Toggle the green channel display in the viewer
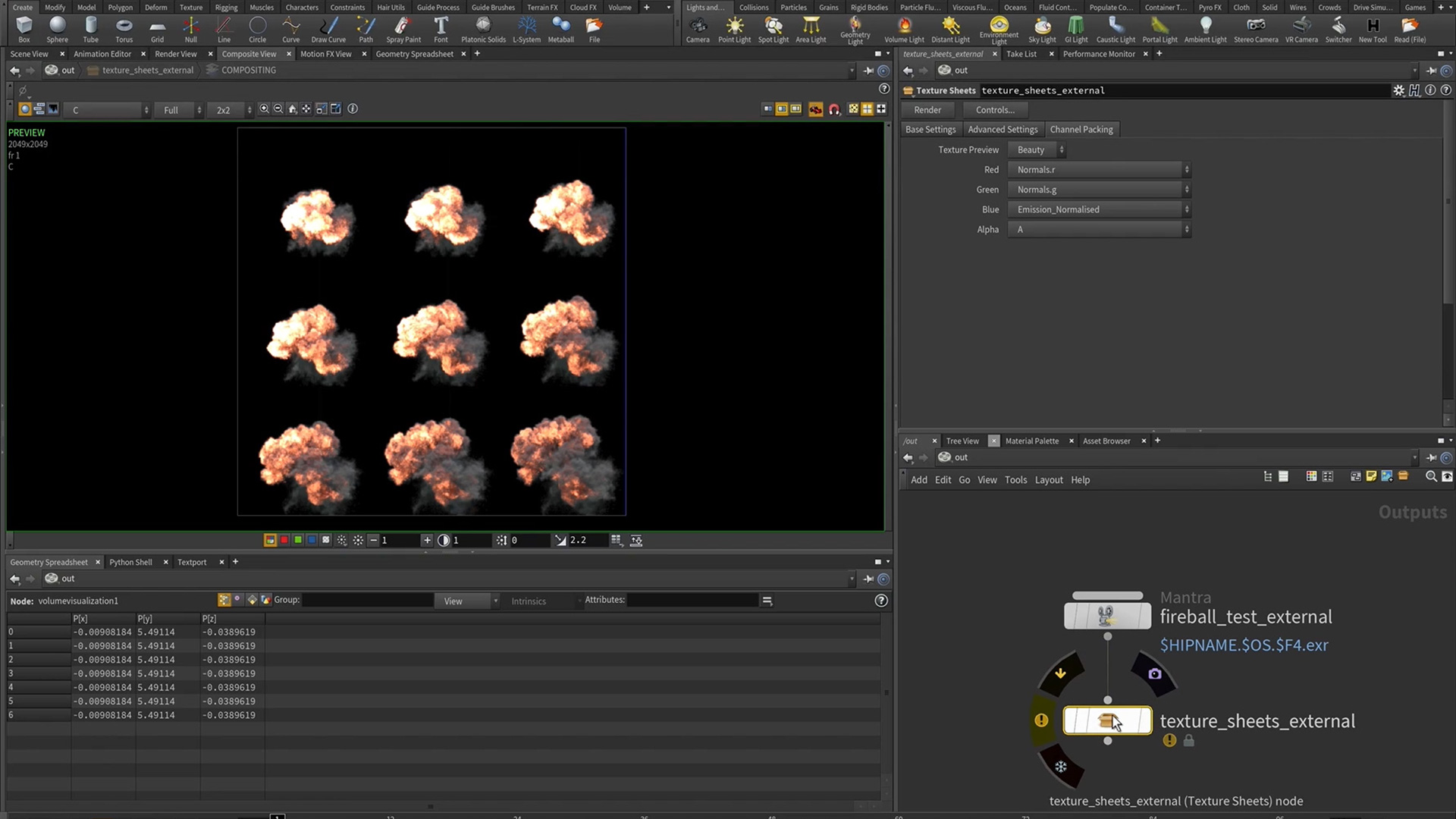 298,540
